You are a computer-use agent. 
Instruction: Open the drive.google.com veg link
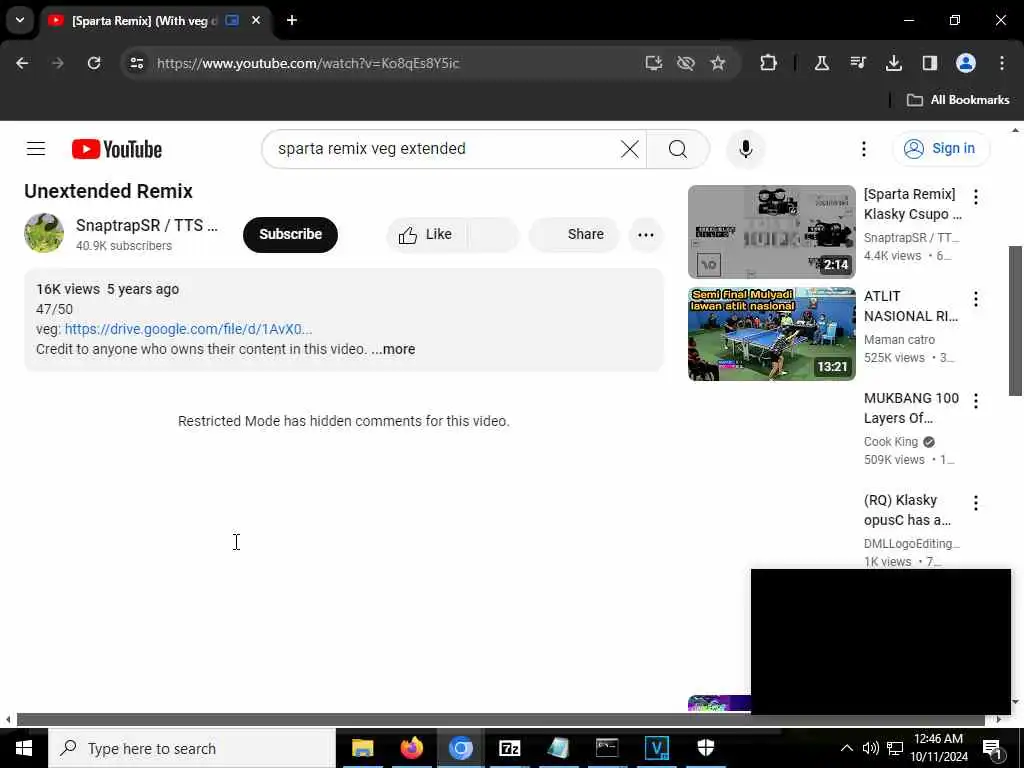point(188,329)
